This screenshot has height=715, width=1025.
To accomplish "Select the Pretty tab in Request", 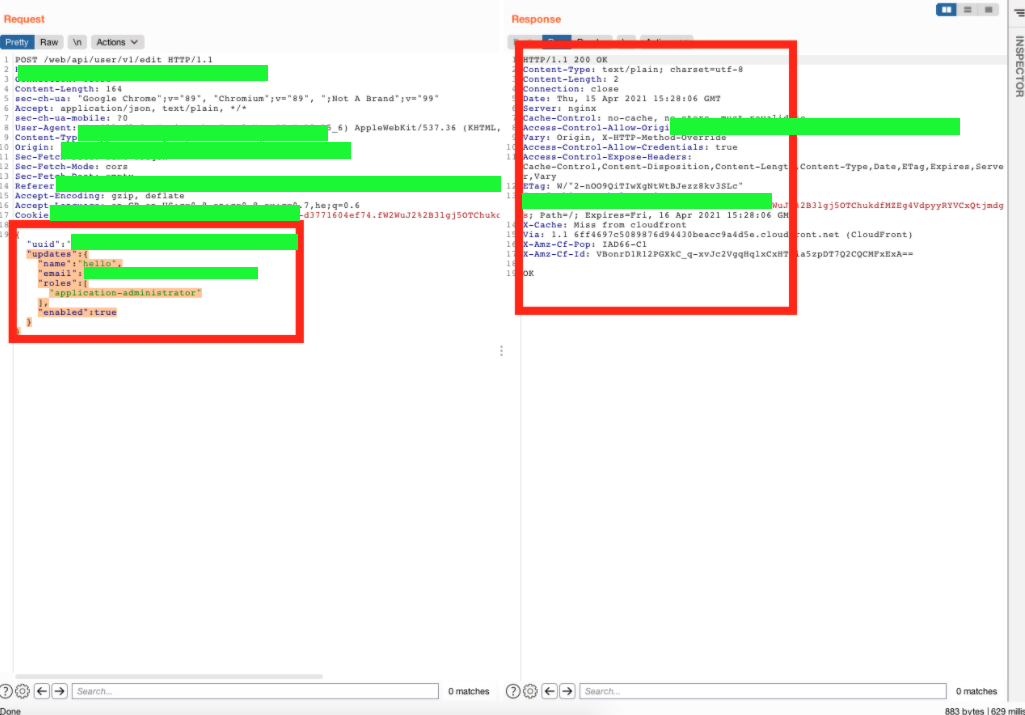I will (17, 42).
